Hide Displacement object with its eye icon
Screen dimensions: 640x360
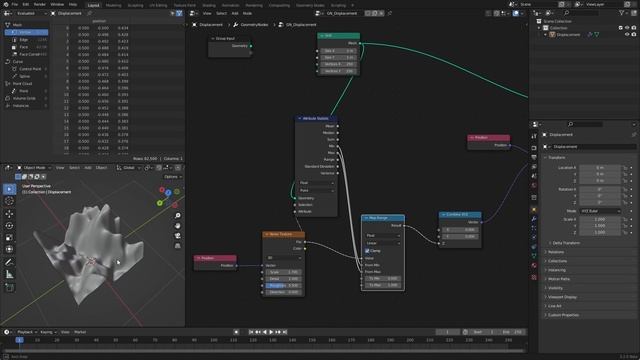tap(627, 35)
